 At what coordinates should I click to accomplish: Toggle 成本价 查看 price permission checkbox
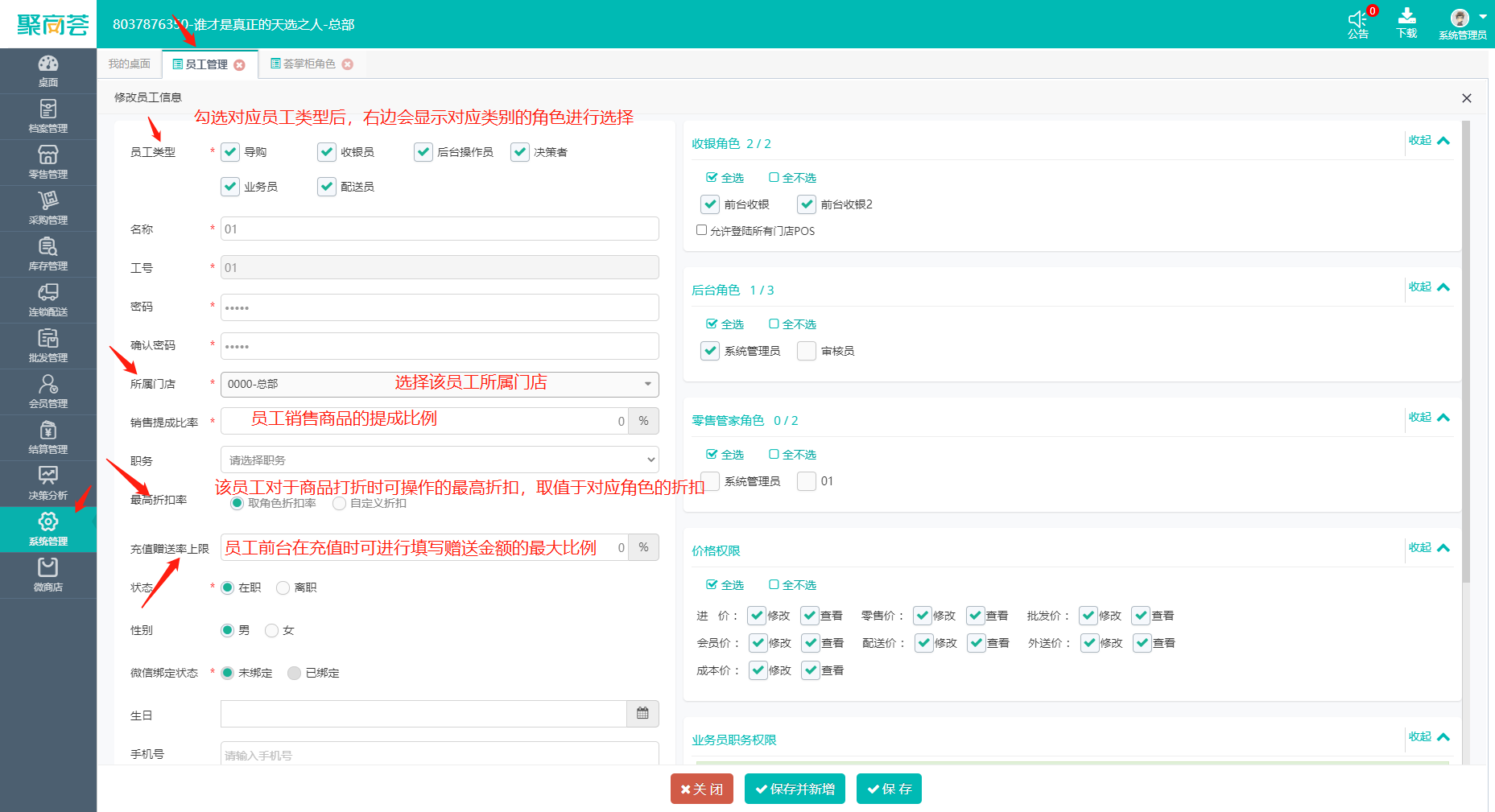[811, 670]
